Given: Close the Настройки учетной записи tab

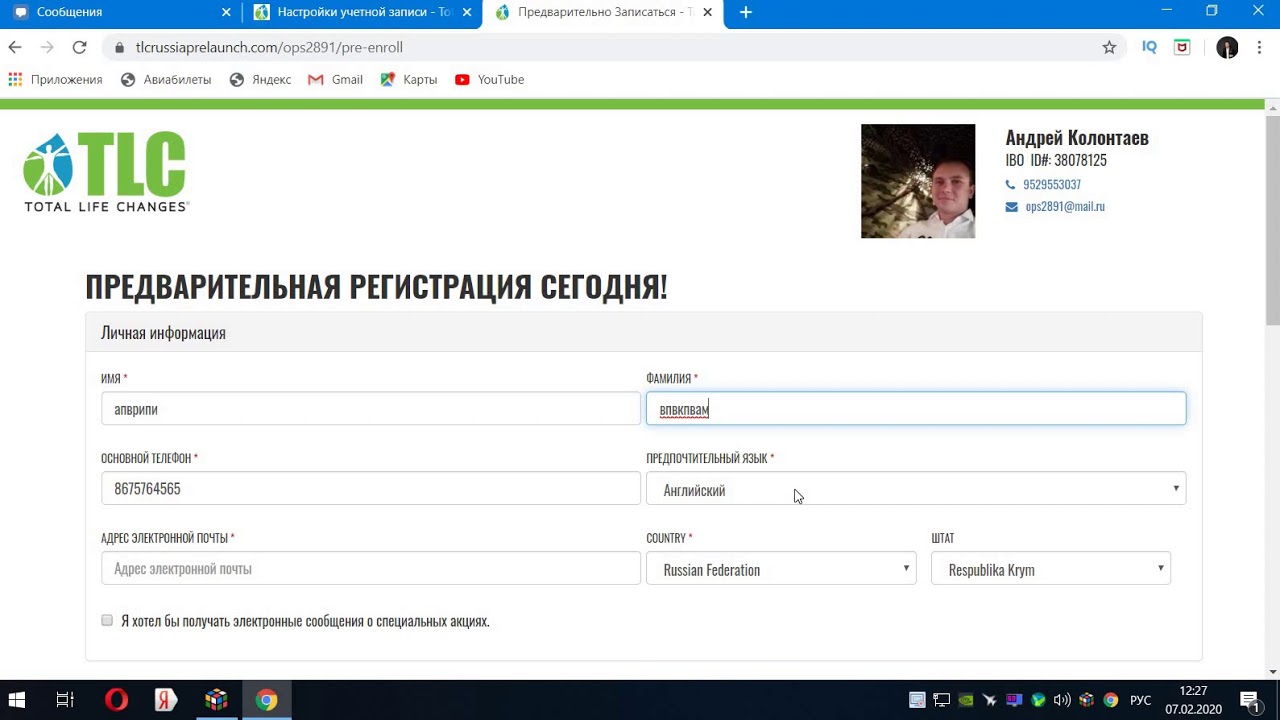Looking at the screenshot, I should 467,12.
